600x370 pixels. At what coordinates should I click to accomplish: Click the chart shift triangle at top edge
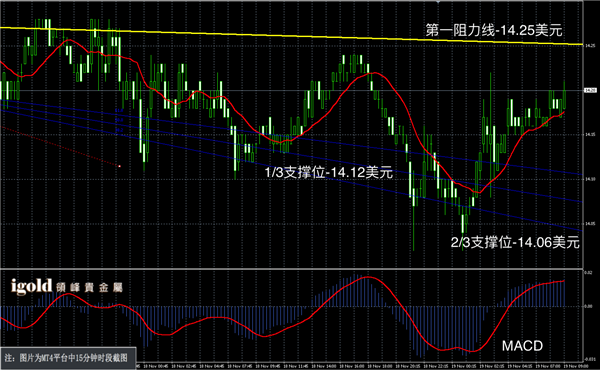click(438, 2)
